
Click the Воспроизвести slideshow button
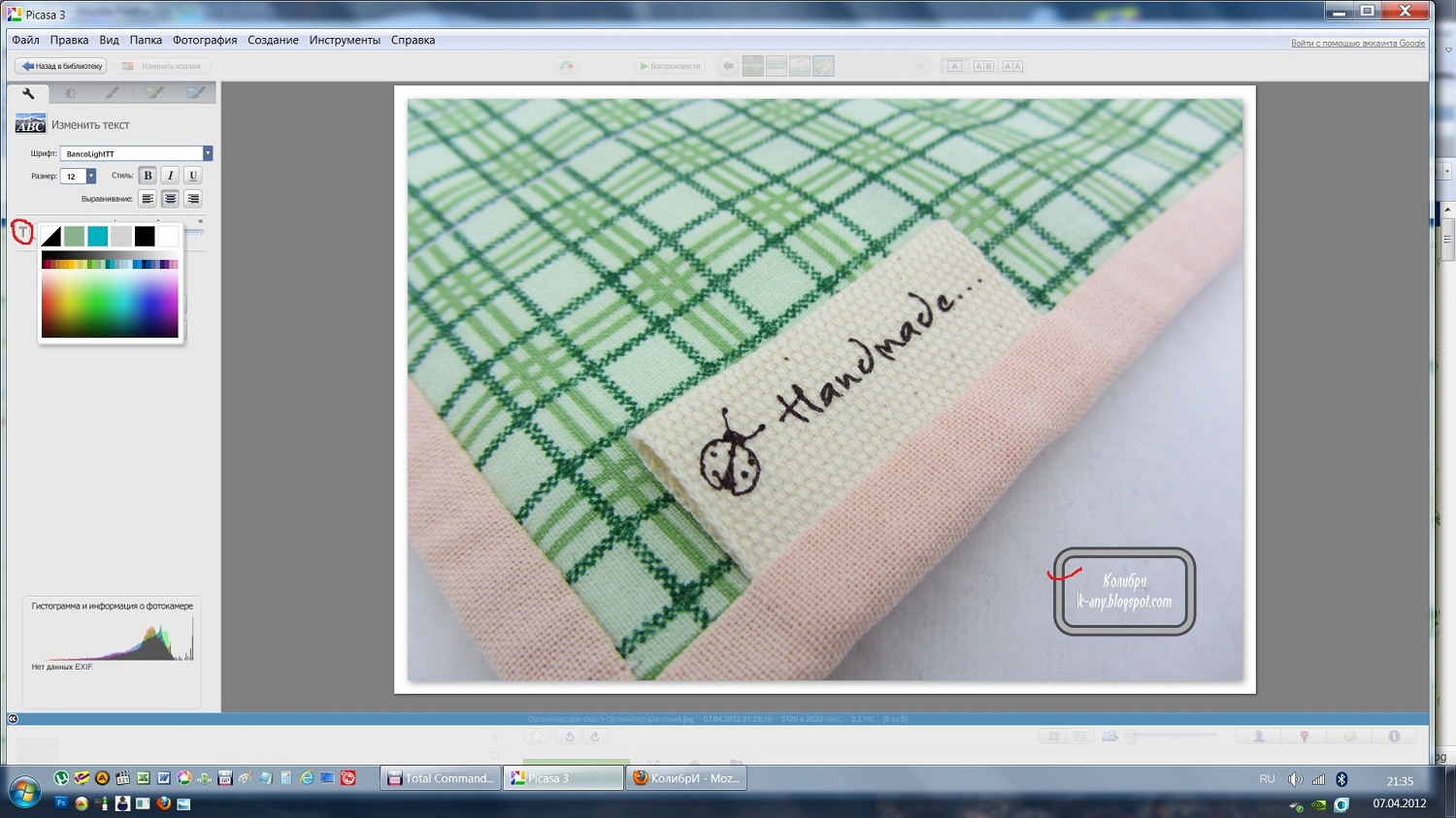(669, 66)
